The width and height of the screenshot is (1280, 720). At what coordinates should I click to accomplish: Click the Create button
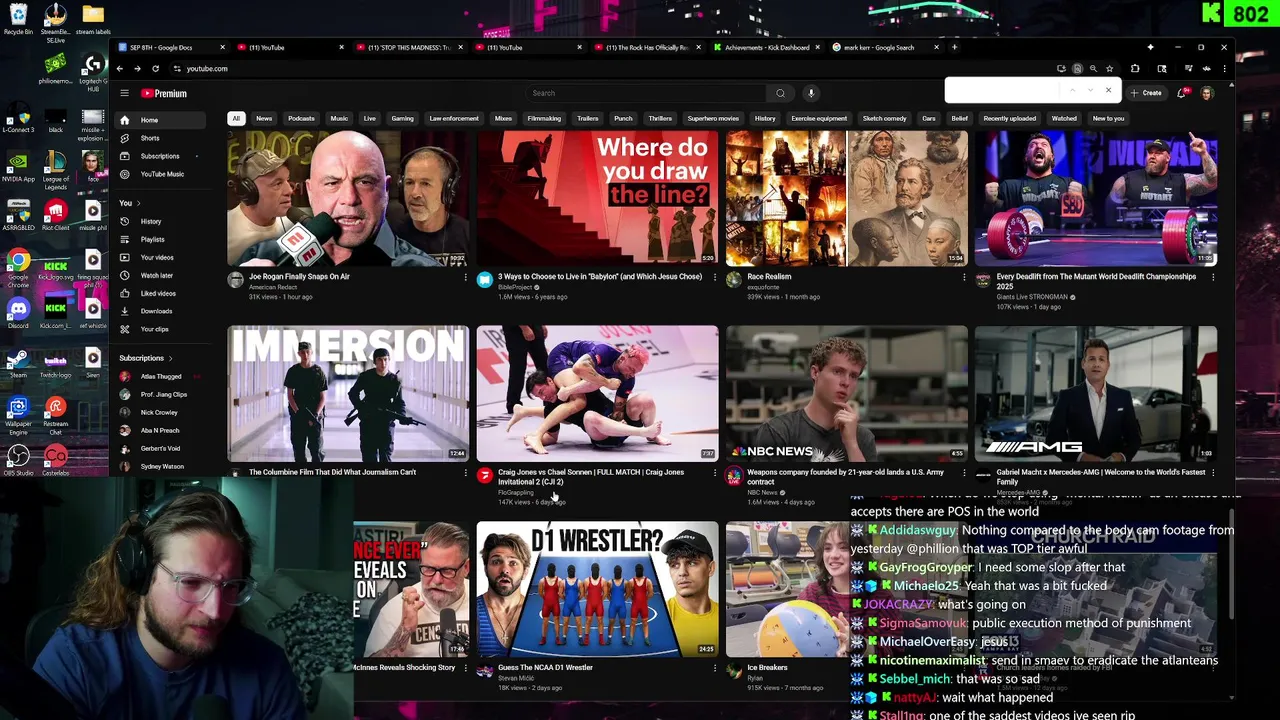tap(1146, 93)
